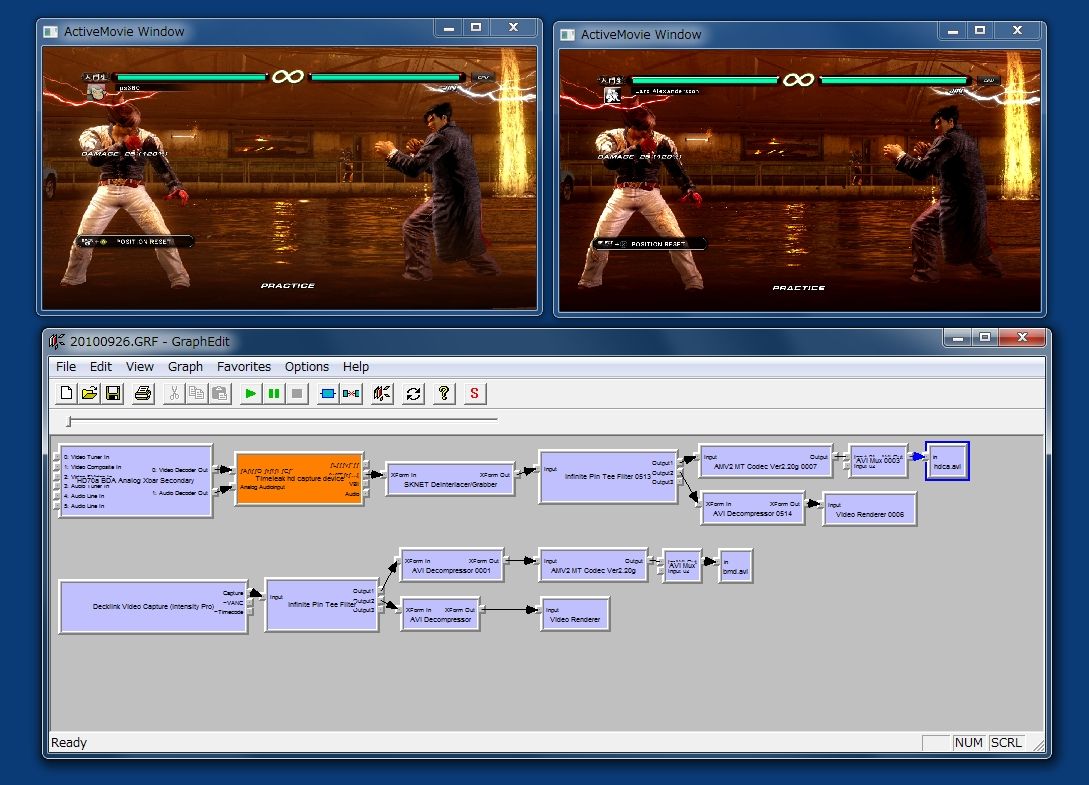Select the unnumbered AVI Decompressor filter
Screen dimensions: 1089x785
coord(440,613)
